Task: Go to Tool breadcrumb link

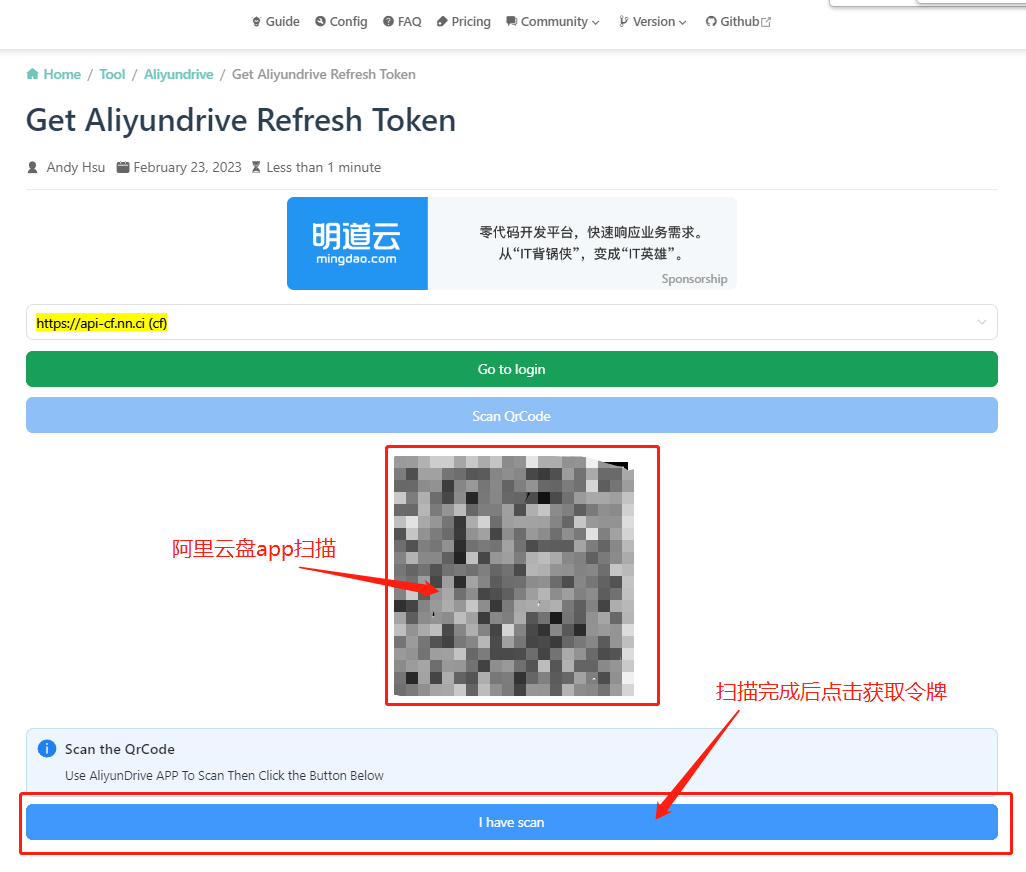Action: click(x=112, y=75)
